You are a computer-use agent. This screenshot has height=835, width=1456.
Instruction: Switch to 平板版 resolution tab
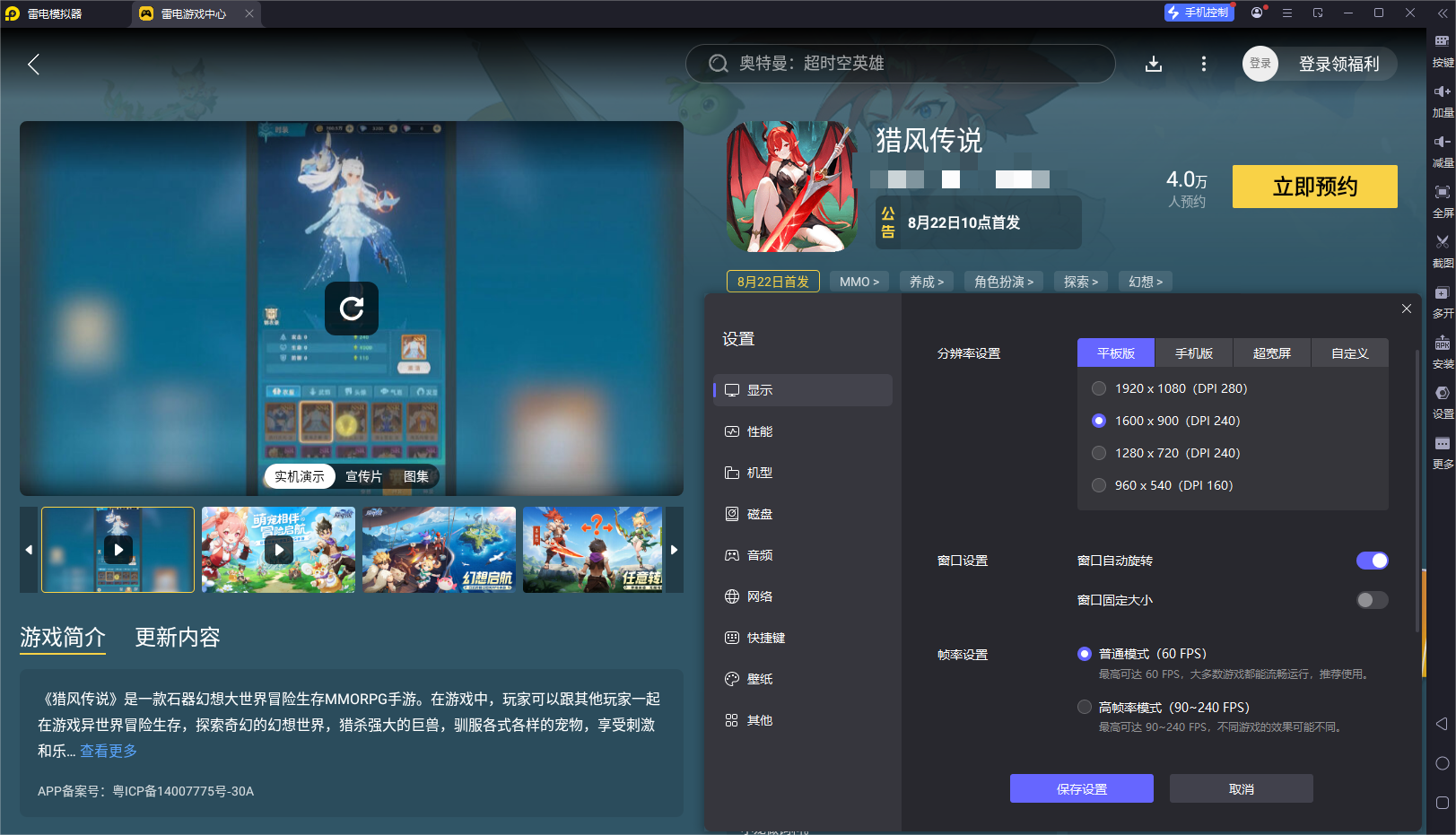point(1116,353)
